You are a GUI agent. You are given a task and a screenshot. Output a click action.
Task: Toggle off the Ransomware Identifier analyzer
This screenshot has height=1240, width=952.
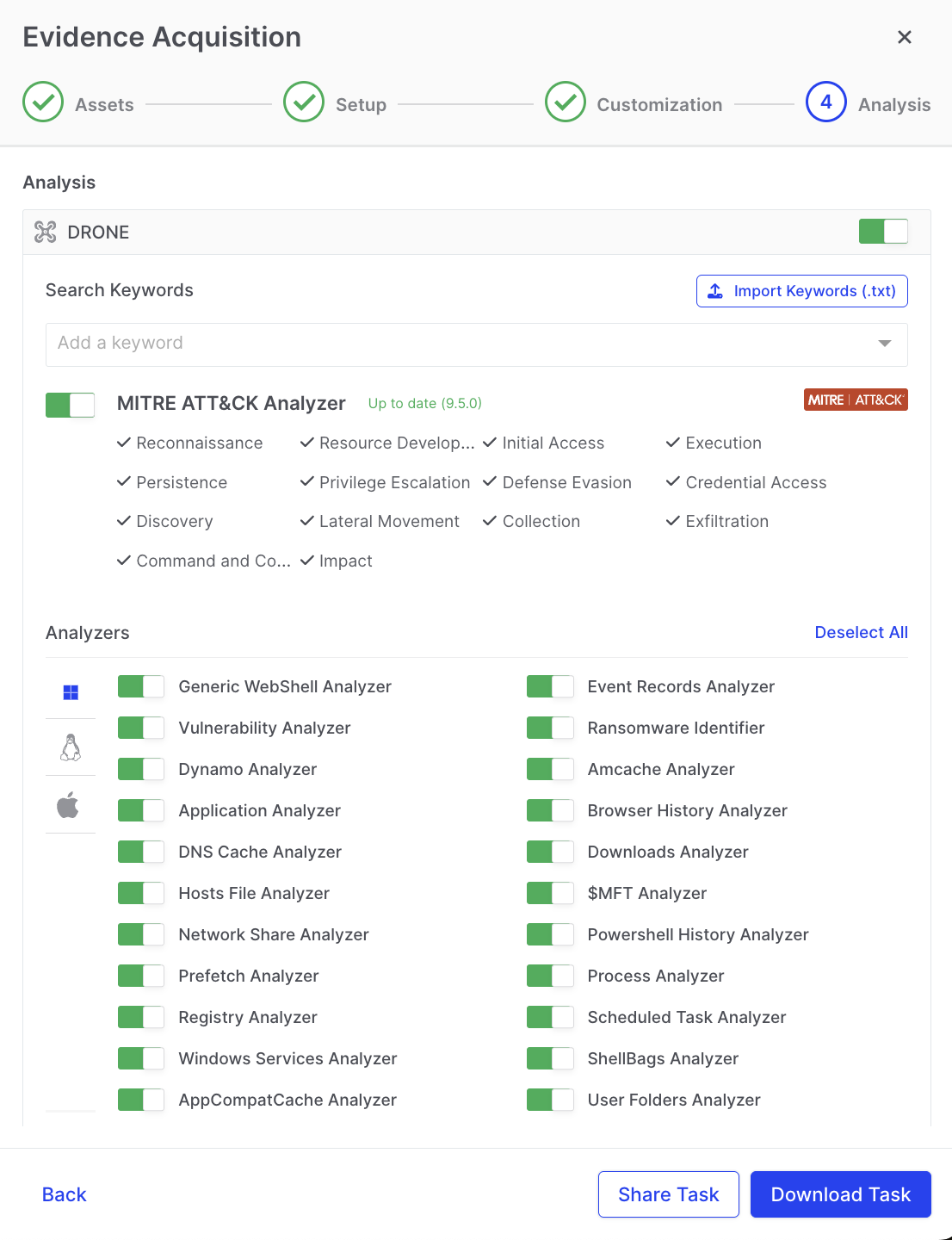tap(550, 728)
